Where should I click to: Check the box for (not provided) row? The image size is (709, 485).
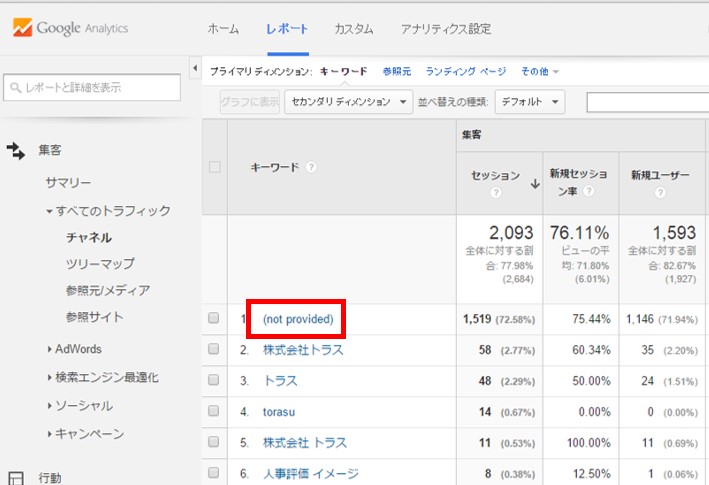213,318
